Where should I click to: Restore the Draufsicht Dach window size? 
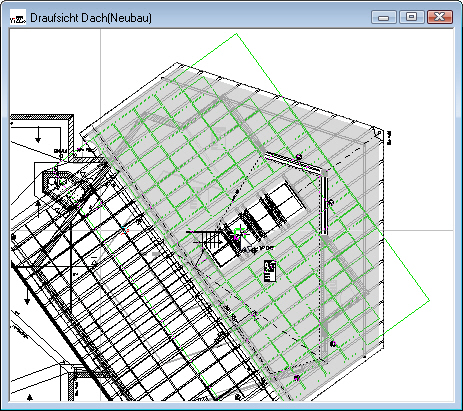click(412, 17)
